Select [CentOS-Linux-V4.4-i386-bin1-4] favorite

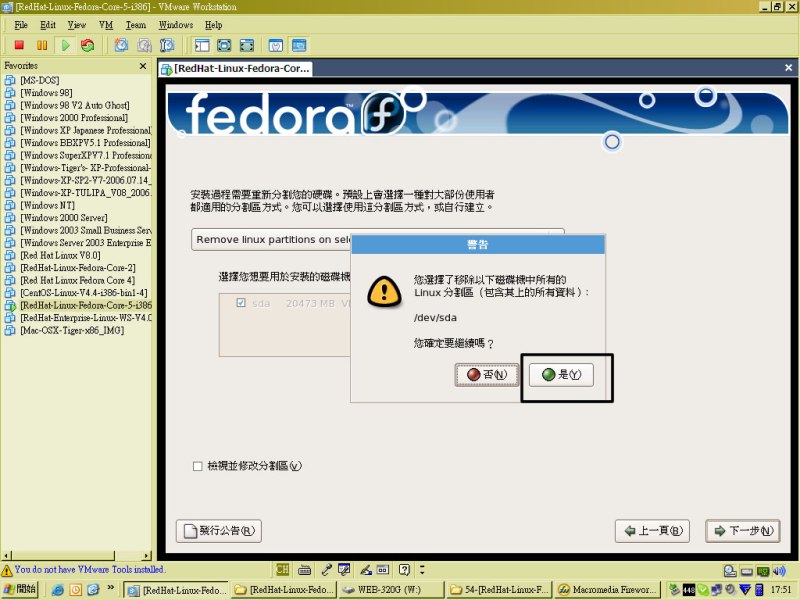click(x=84, y=293)
